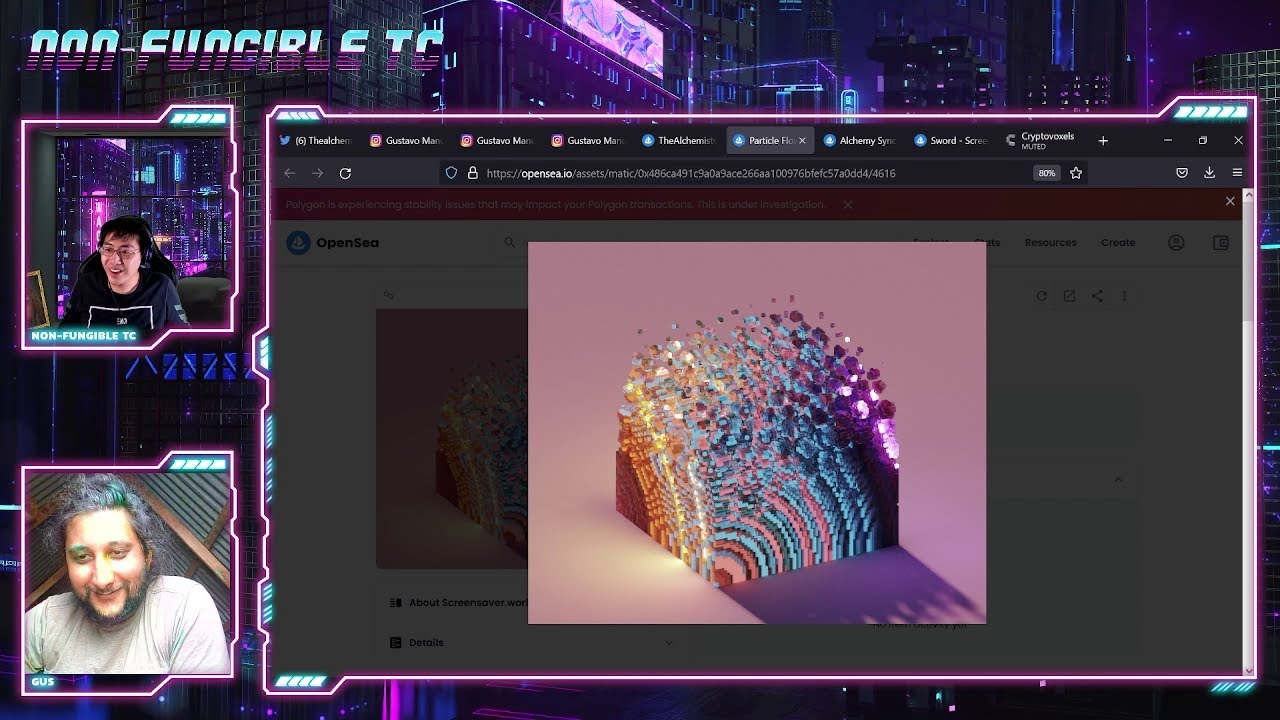Open the second Gustavo Instagram tab
Image resolution: width=1280 pixels, height=720 pixels.
(496, 141)
